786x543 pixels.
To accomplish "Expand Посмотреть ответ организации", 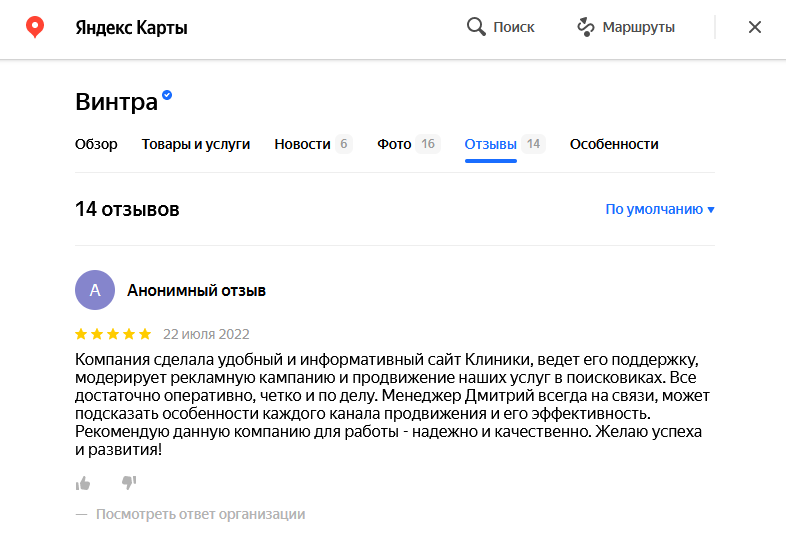I will point(201,514).
